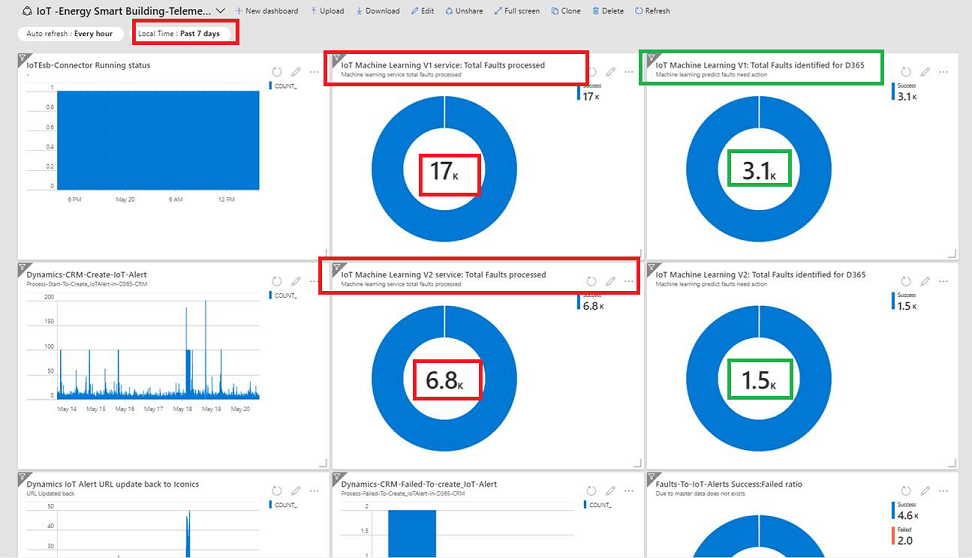
Task: Click the Dynamics-CRM-Failed-To-create_IoT-Alert tile title
Action: (418, 484)
